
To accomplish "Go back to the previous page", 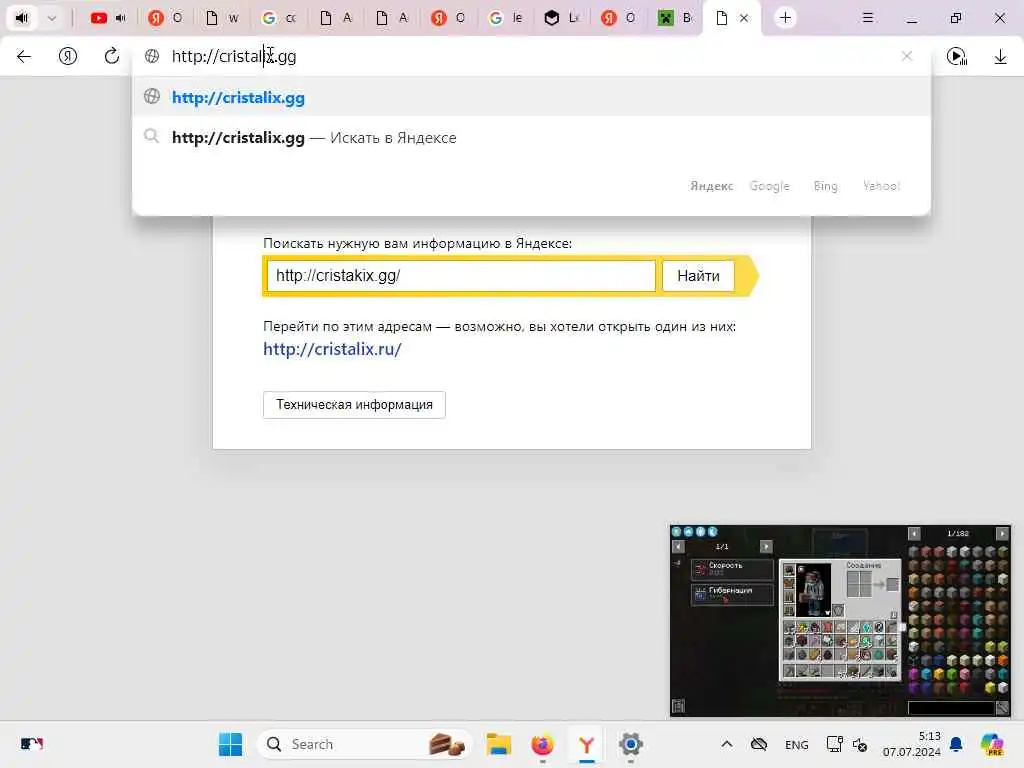I will pyautogui.click(x=24, y=56).
